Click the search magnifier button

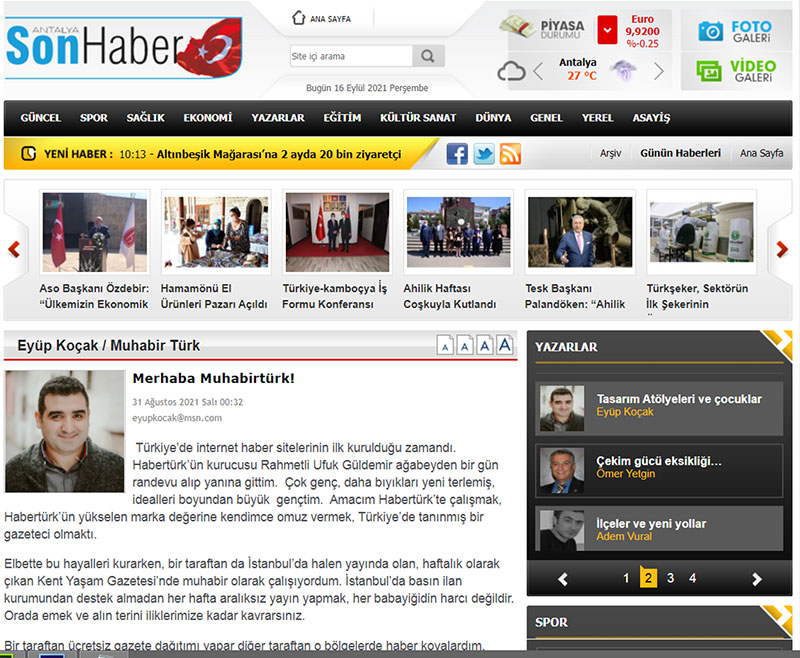428,56
